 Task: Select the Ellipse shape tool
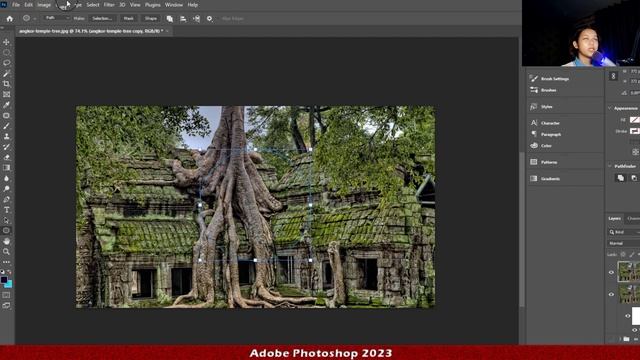coord(6,231)
